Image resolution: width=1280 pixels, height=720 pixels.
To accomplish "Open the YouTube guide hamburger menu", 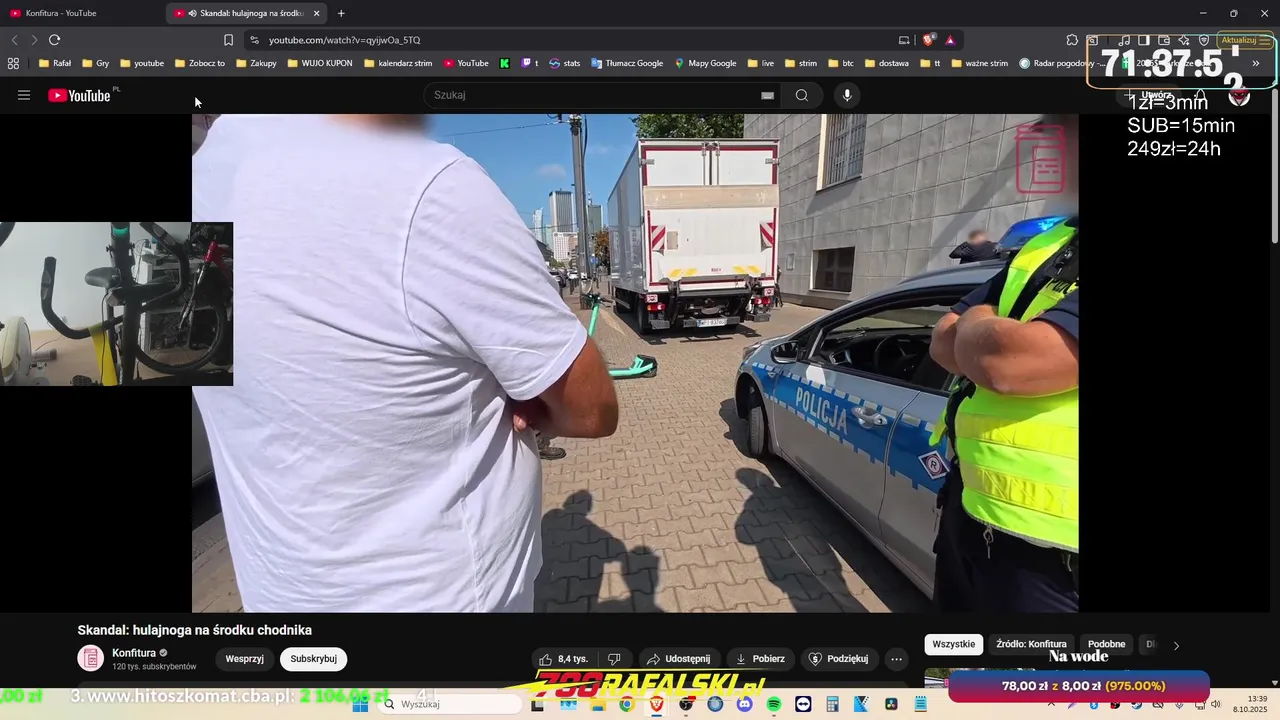I will 24,95.
